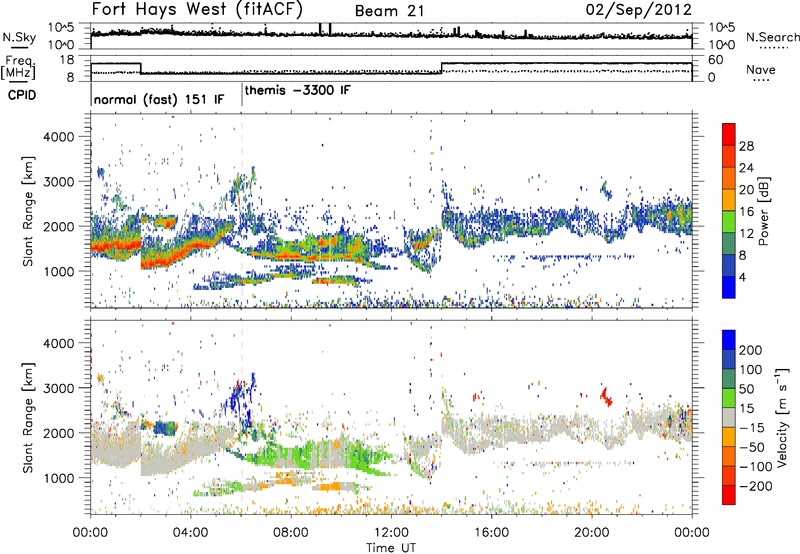The height and width of the screenshot is (554, 800).
Task: Select the "normal (fast) 151 IF" mode text
Action: pos(159,99)
